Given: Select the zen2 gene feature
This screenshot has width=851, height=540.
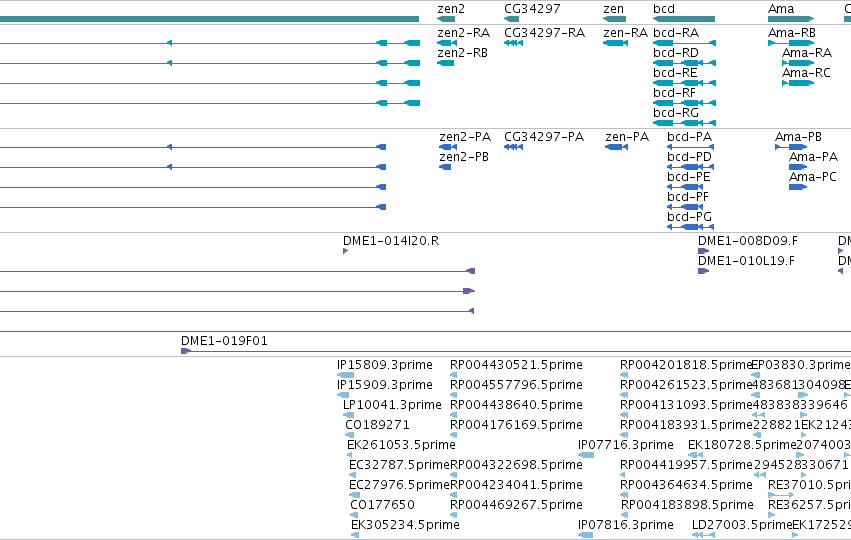Looking at the screenshot, I should click(446, 19).
